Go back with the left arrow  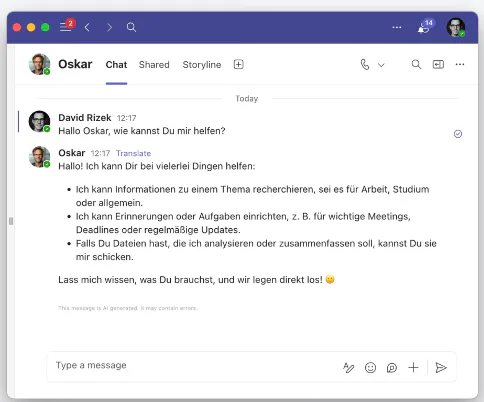pyautogui.click(x=87, y=27)
